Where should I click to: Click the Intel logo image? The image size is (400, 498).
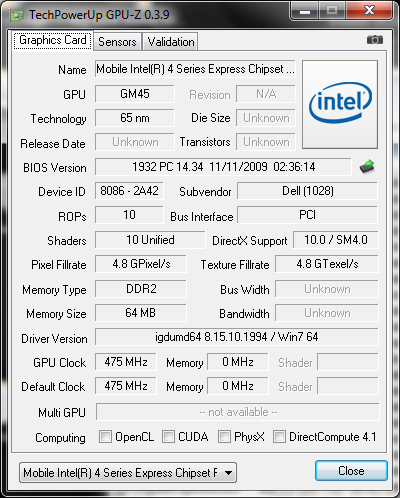point(340,104)
